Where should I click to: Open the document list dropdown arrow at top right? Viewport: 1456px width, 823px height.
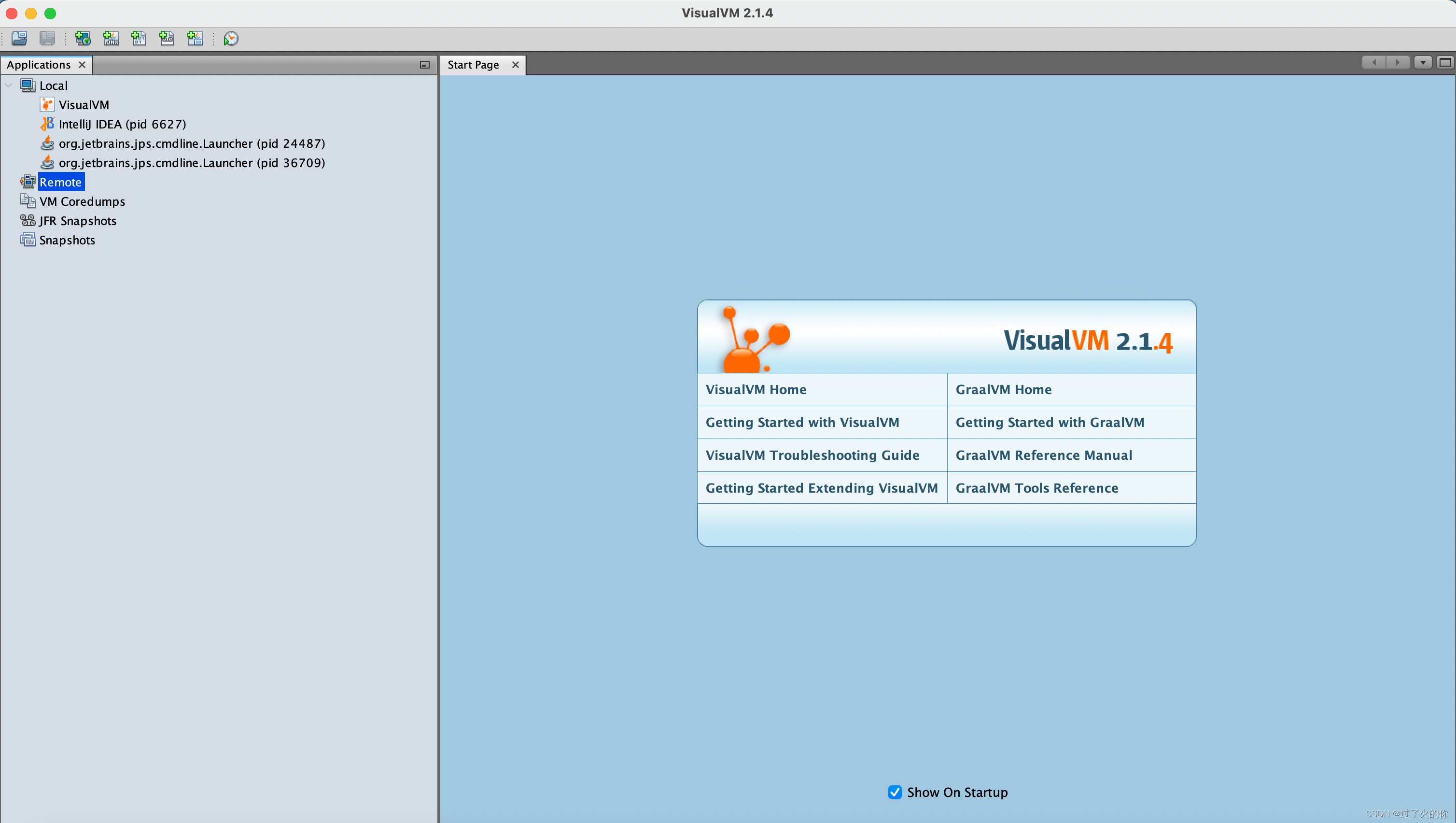pyautogui.click(x=1423, y=63)
